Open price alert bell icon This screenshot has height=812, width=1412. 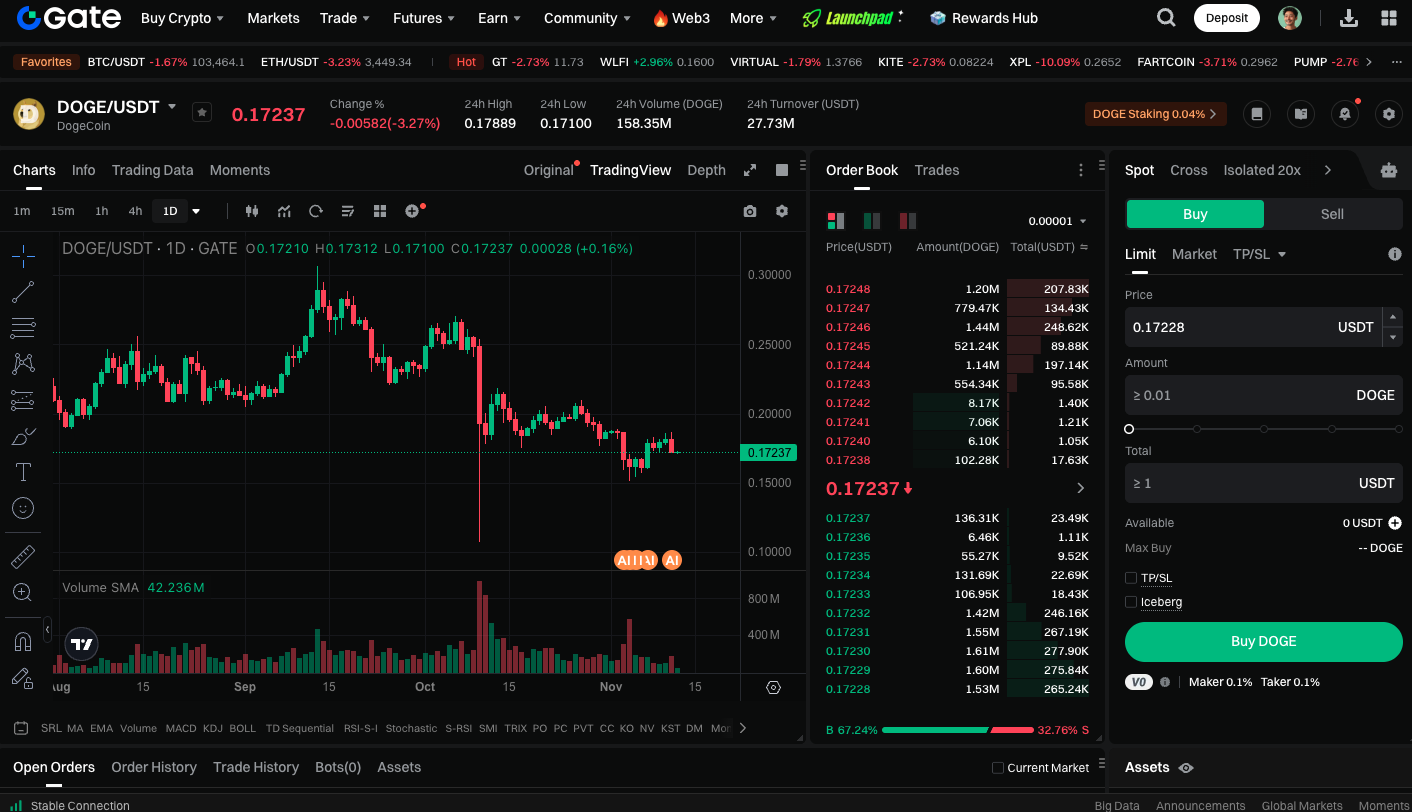coord(1345,114)
